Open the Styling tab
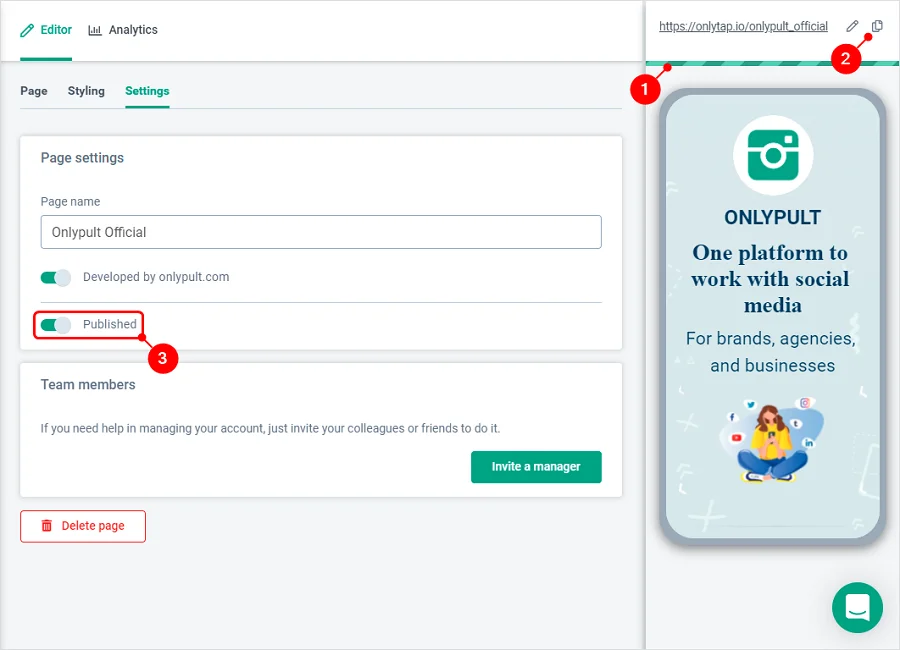This screenshot has height=650, width=900. pos(86,91)
